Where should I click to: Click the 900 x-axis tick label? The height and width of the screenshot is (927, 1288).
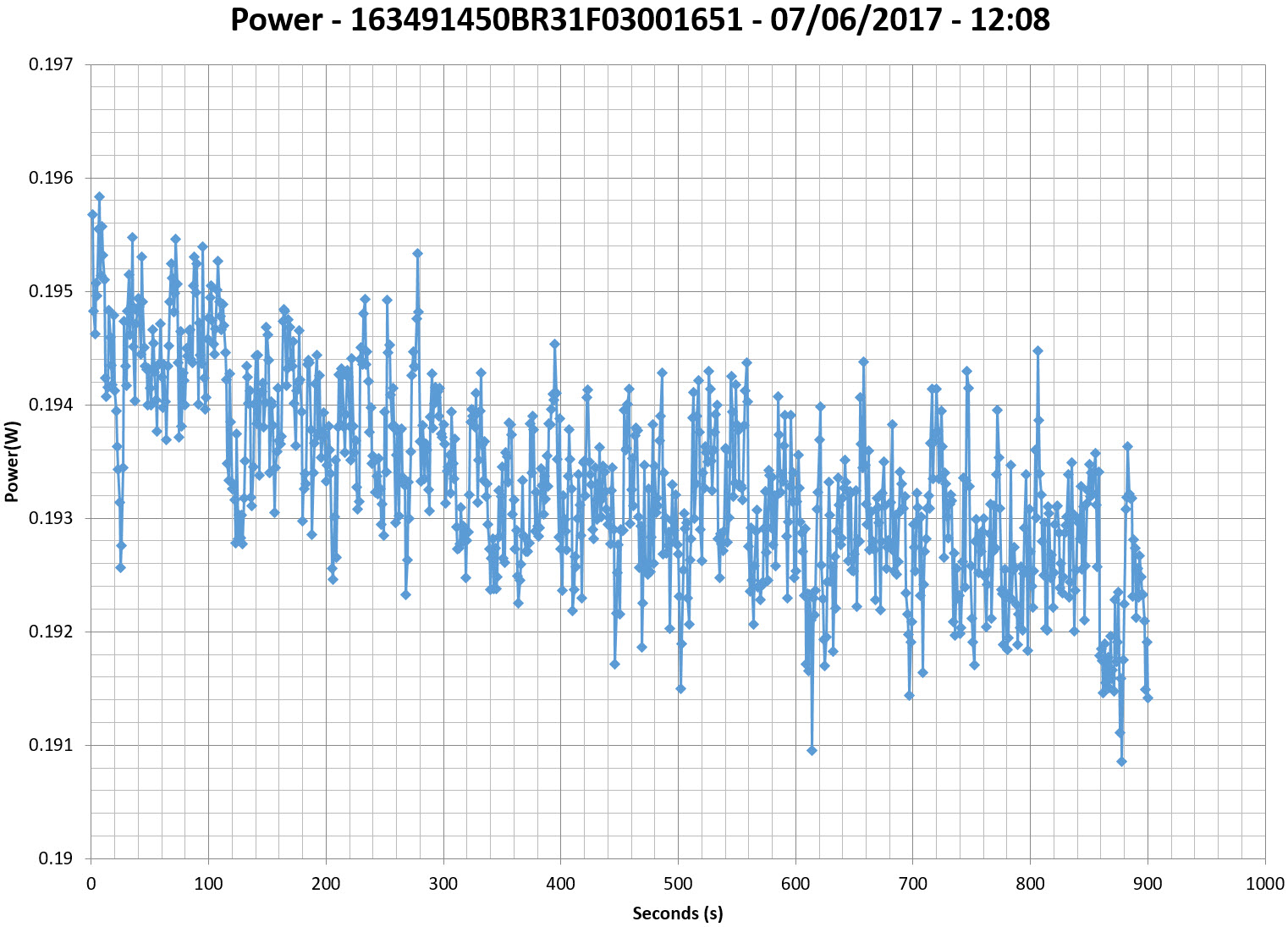point(1147,884)
